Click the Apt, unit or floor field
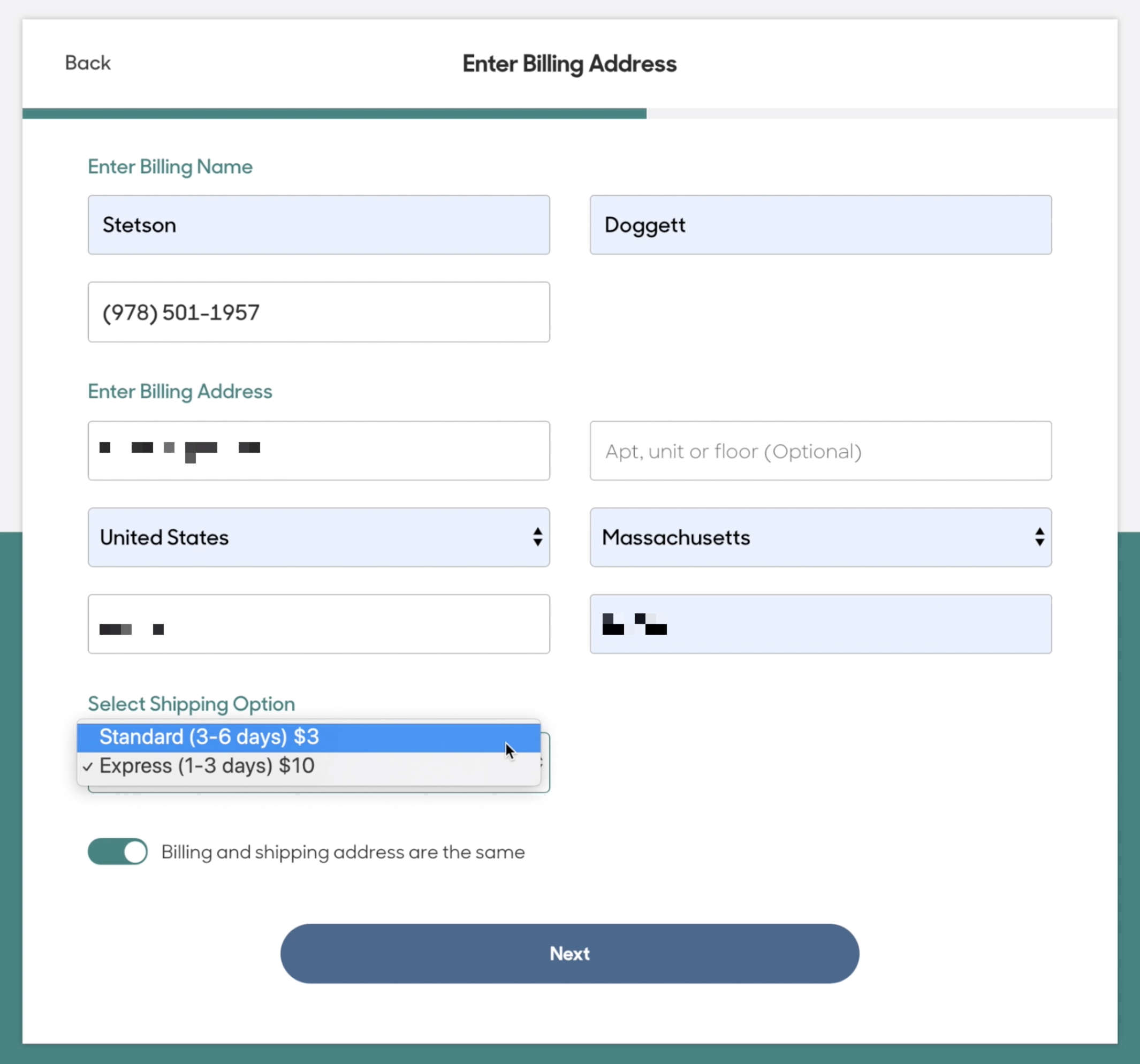Viewport: 1140px width, 1064px height. click(x=820, y=451)
